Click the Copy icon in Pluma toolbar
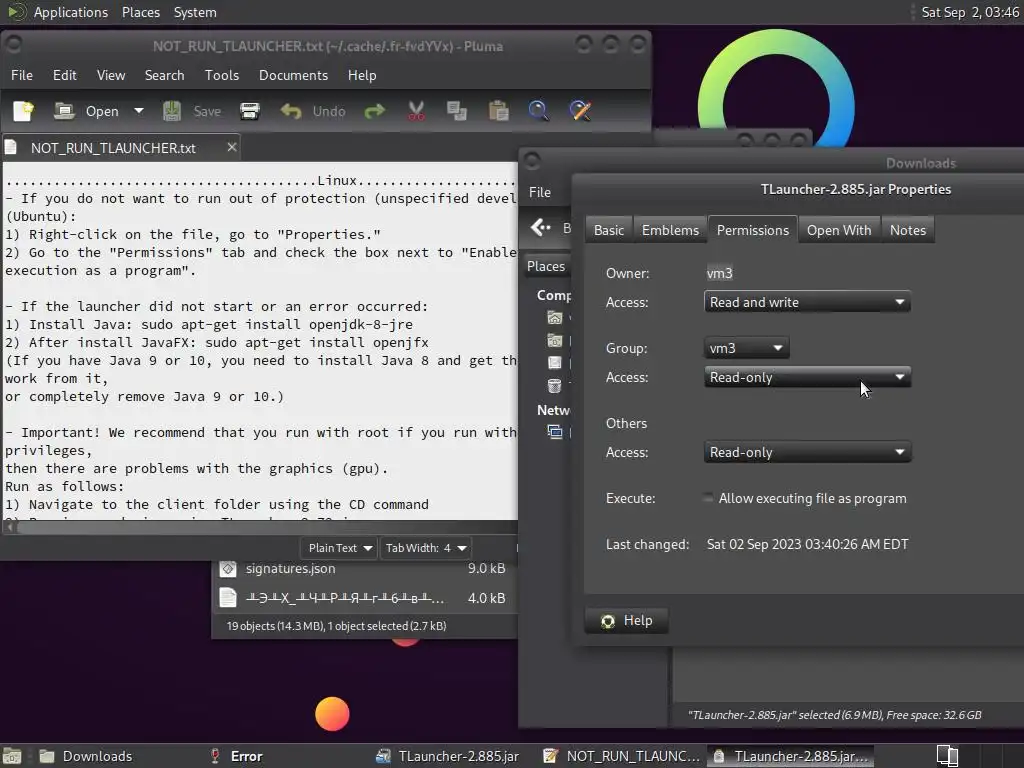The width and height of the screenshot is (1024, 768). (456, 111)
